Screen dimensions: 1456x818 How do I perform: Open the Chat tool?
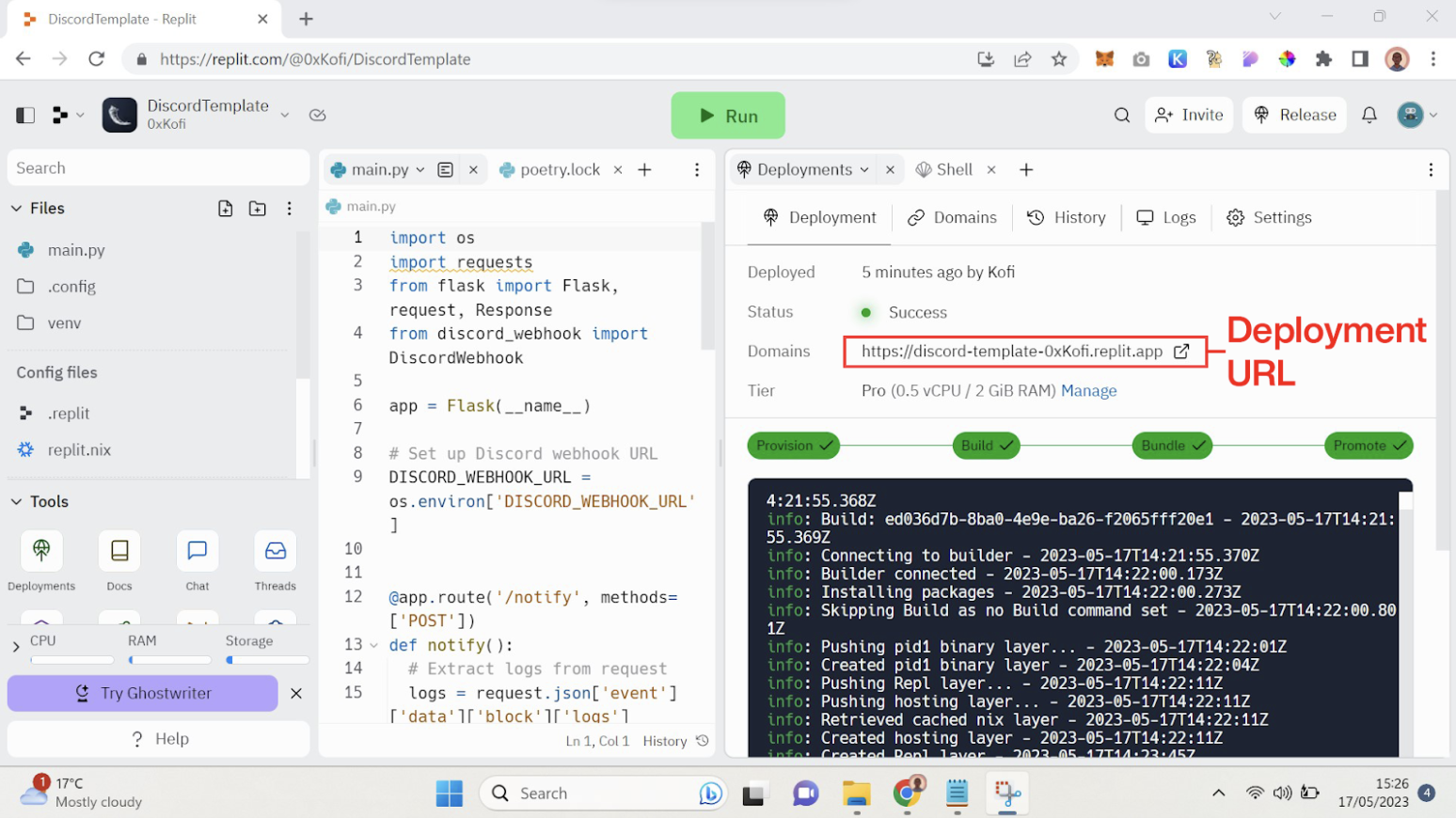[x=198, y=551]
